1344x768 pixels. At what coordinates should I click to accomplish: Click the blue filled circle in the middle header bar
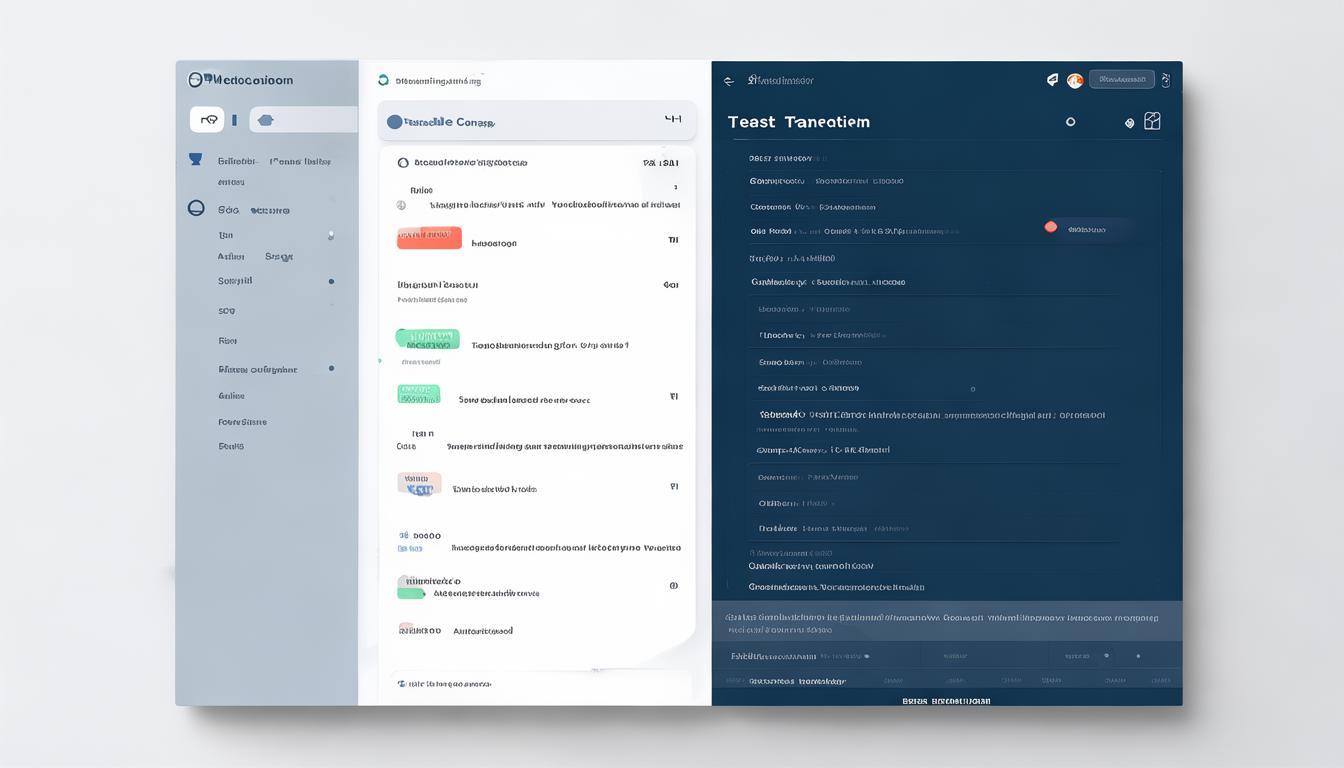[x=394, y=122]
